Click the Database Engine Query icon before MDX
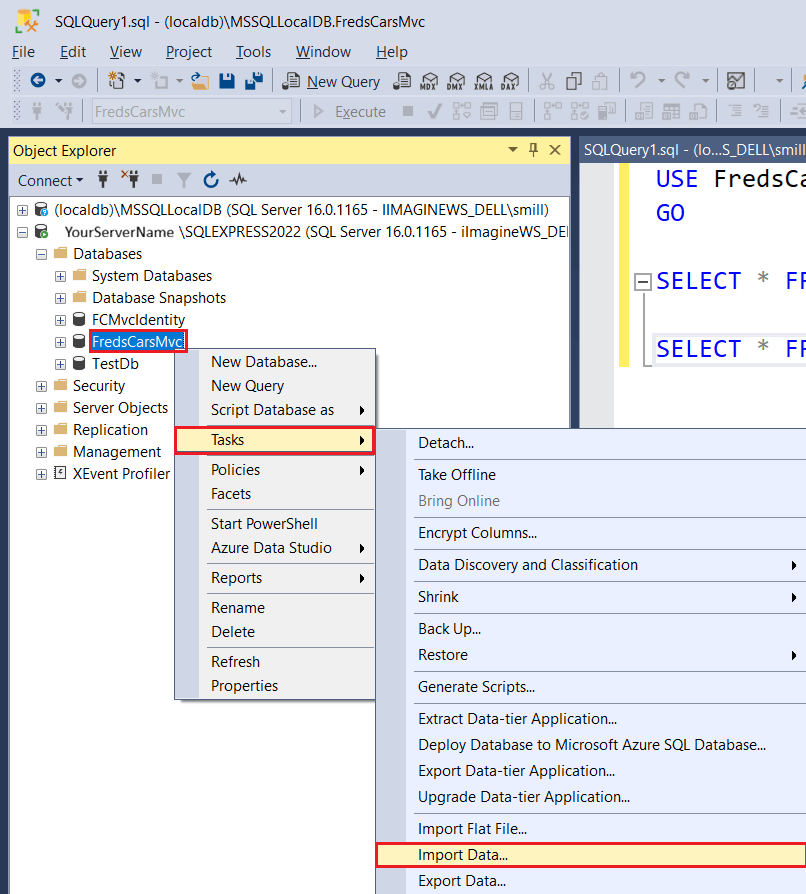Screen dimensions: 806x894 (402, 81)
